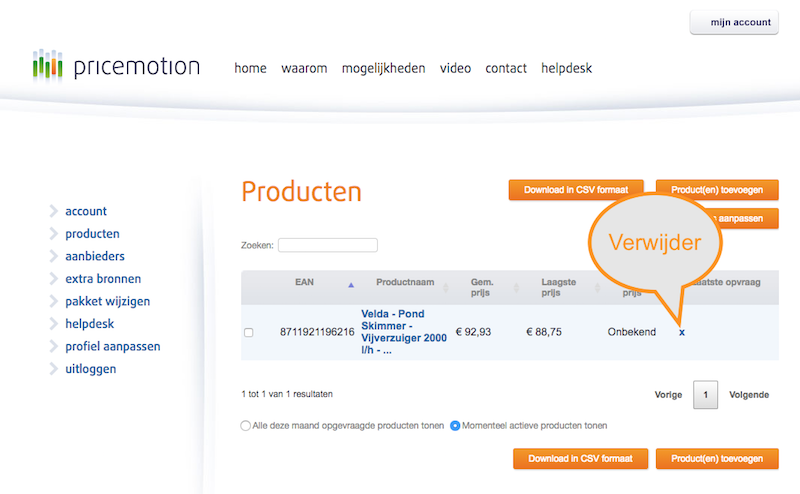Click uitloggen in the sidebar

91,369
